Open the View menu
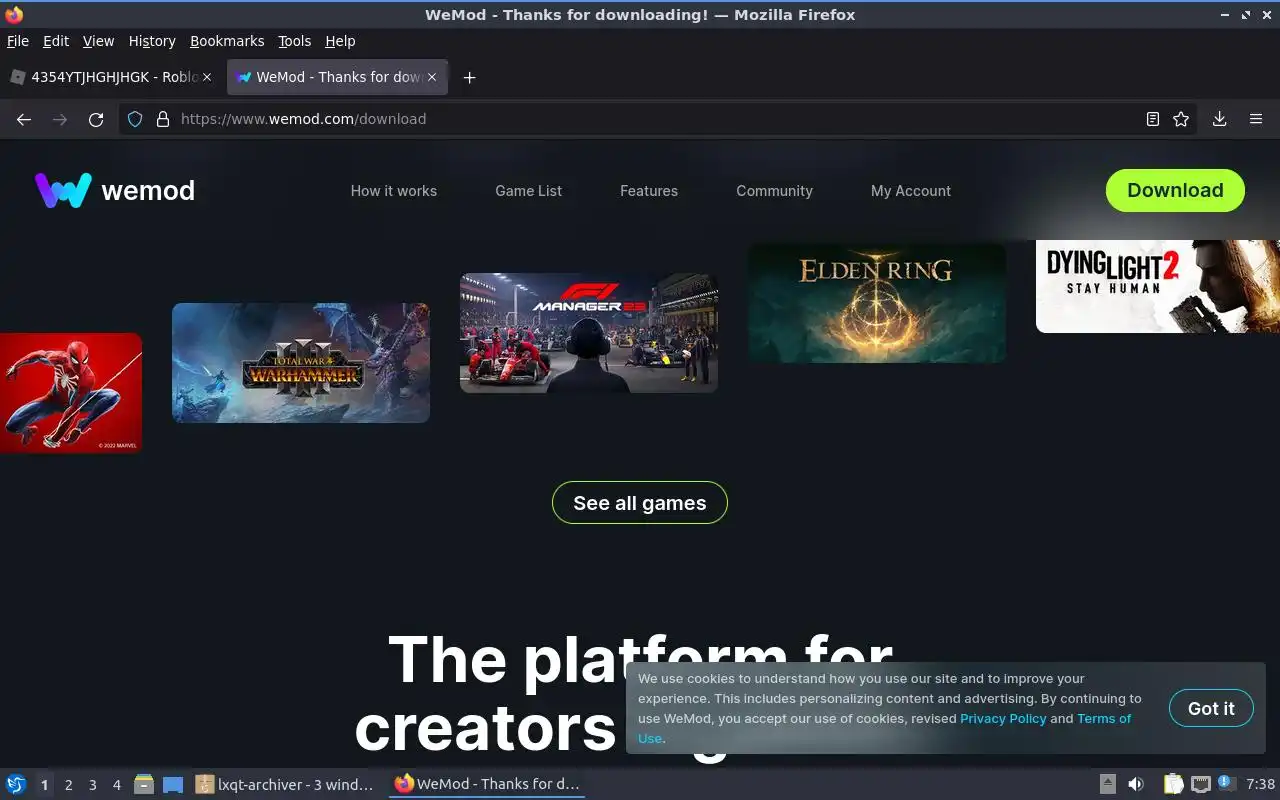This screenshot has height=800, width=1280. (98, 41)
